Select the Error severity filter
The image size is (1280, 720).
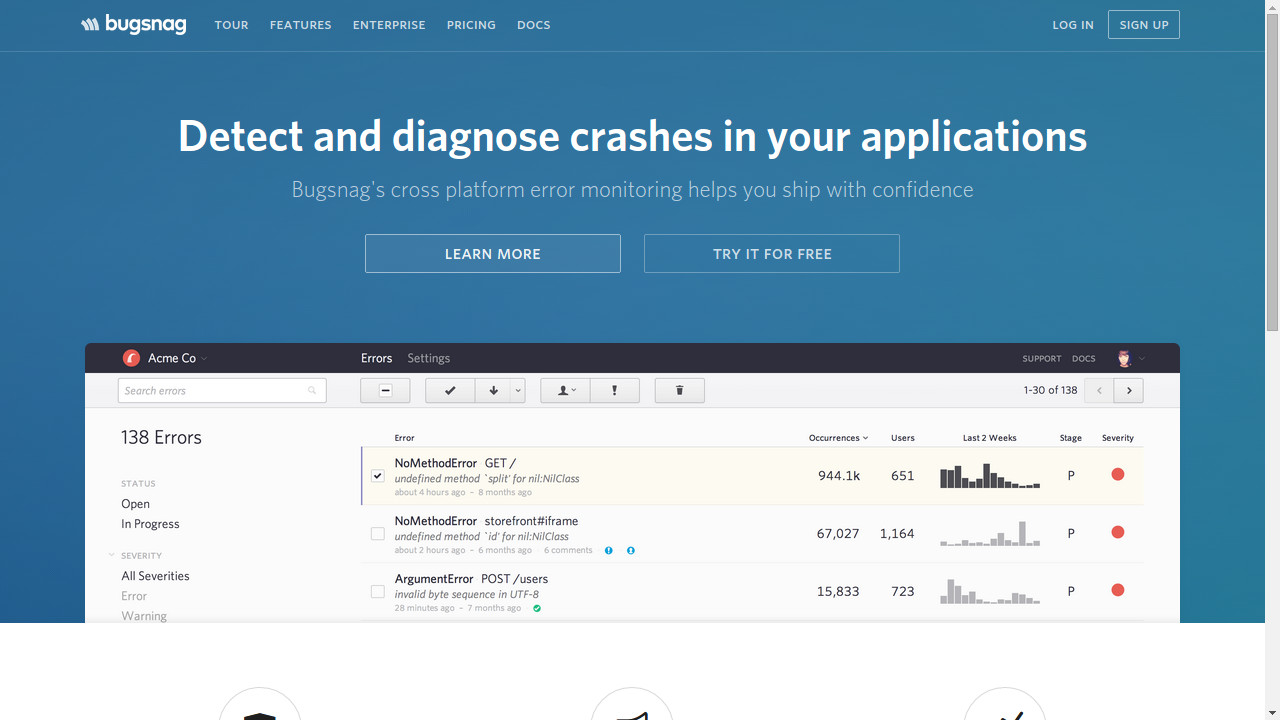pyautogui.click(x=134, y=596)
